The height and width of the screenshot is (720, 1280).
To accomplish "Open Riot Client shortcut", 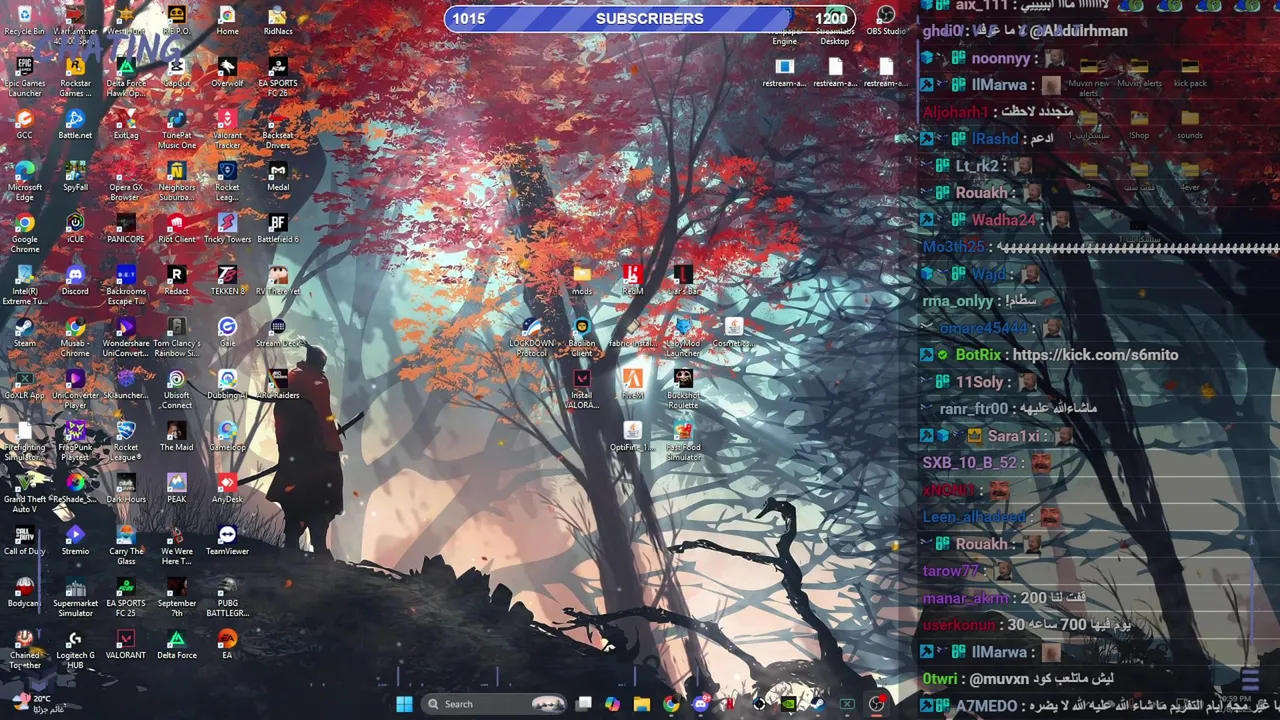I will coord(176,229).
